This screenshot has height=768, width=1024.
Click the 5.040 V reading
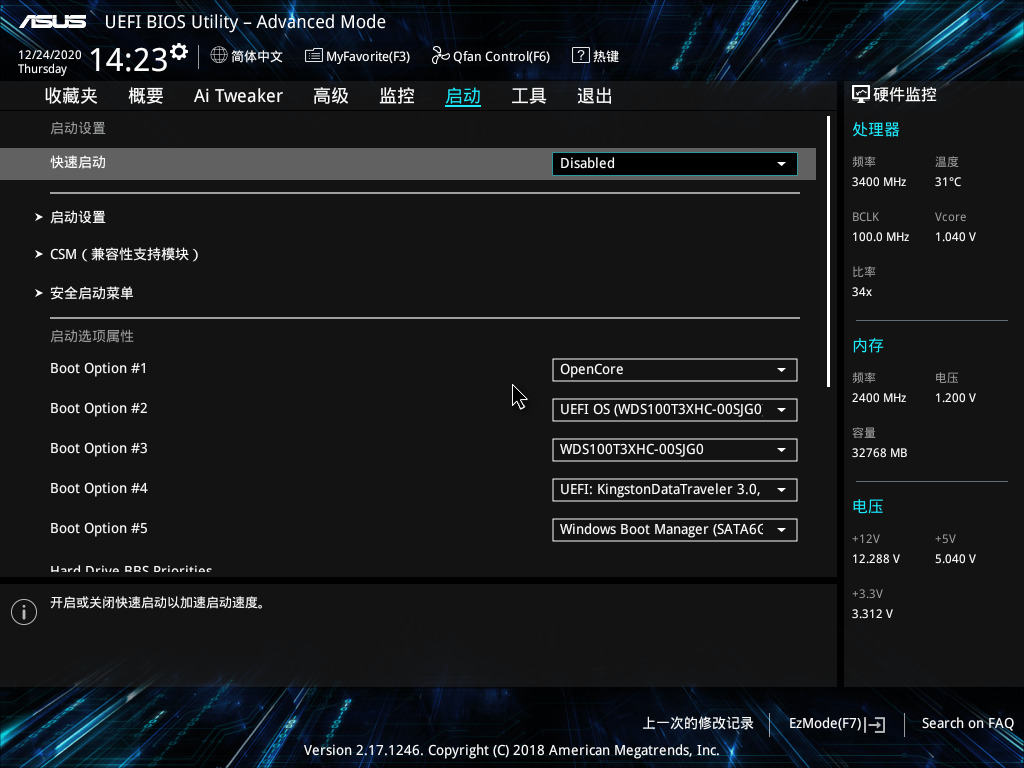click(x=955, y=559)
